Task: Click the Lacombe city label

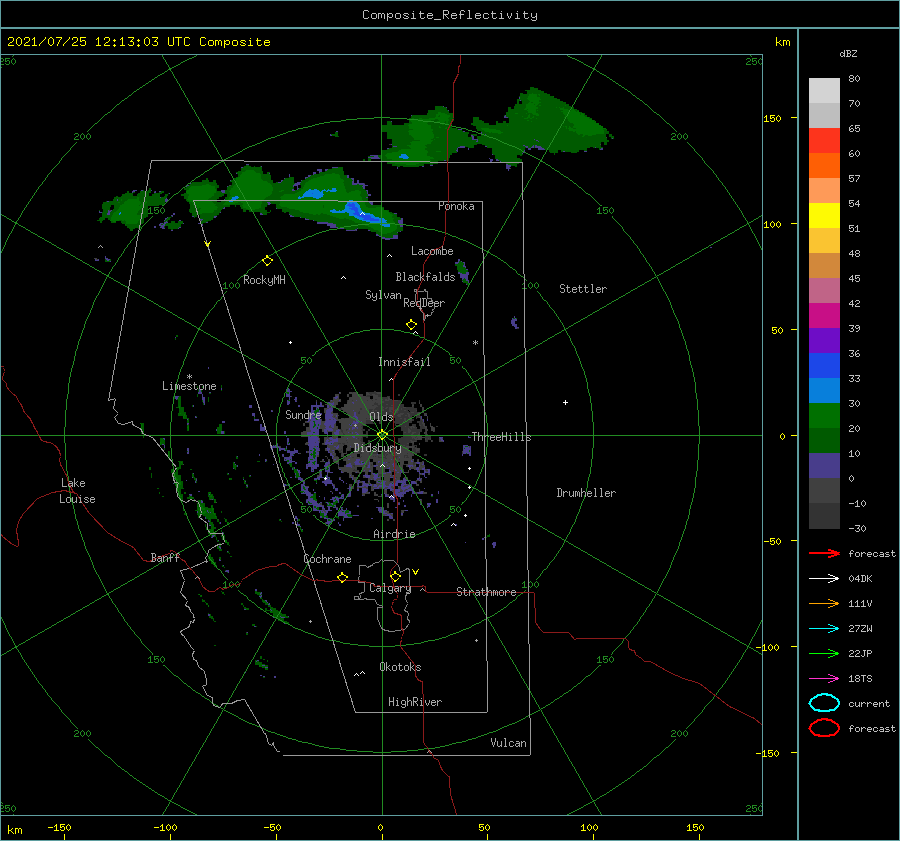Action: (x=432, y=251)
